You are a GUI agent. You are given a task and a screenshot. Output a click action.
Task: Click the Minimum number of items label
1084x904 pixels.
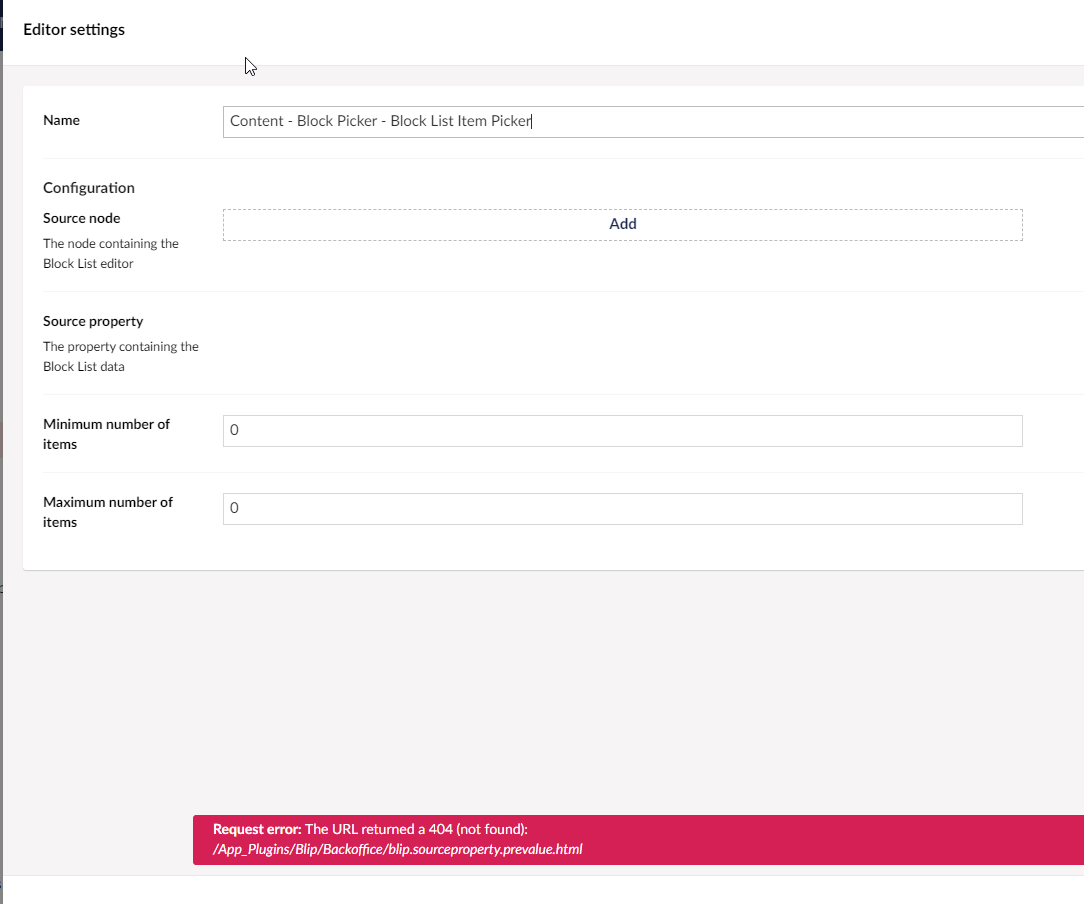click(106, 433)
